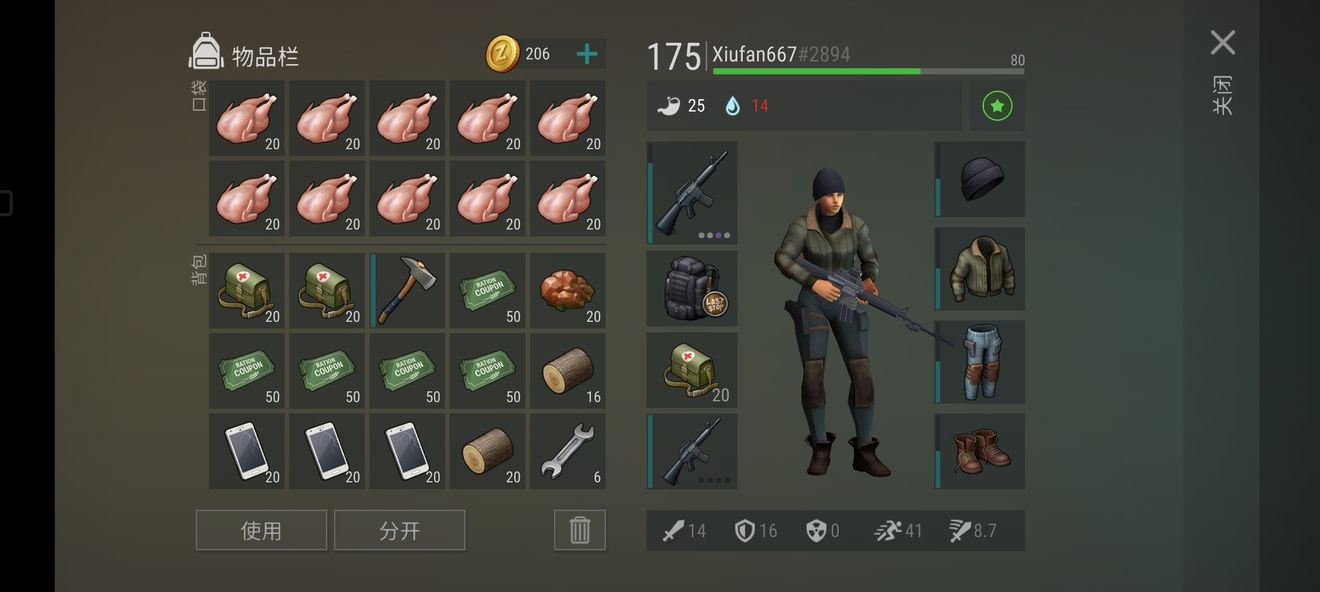Open the green star perks icon
The image size is (1320, 592).
tap(997, 106)
